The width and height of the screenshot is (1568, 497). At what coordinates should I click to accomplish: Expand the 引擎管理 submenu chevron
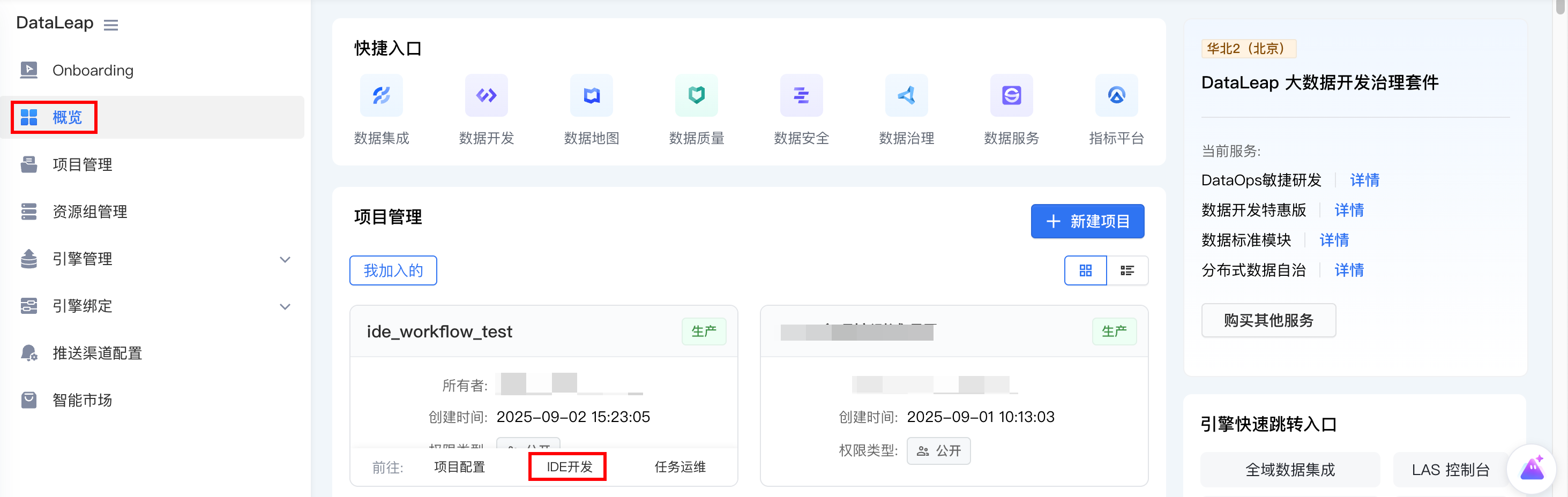[x=285, y=260]
